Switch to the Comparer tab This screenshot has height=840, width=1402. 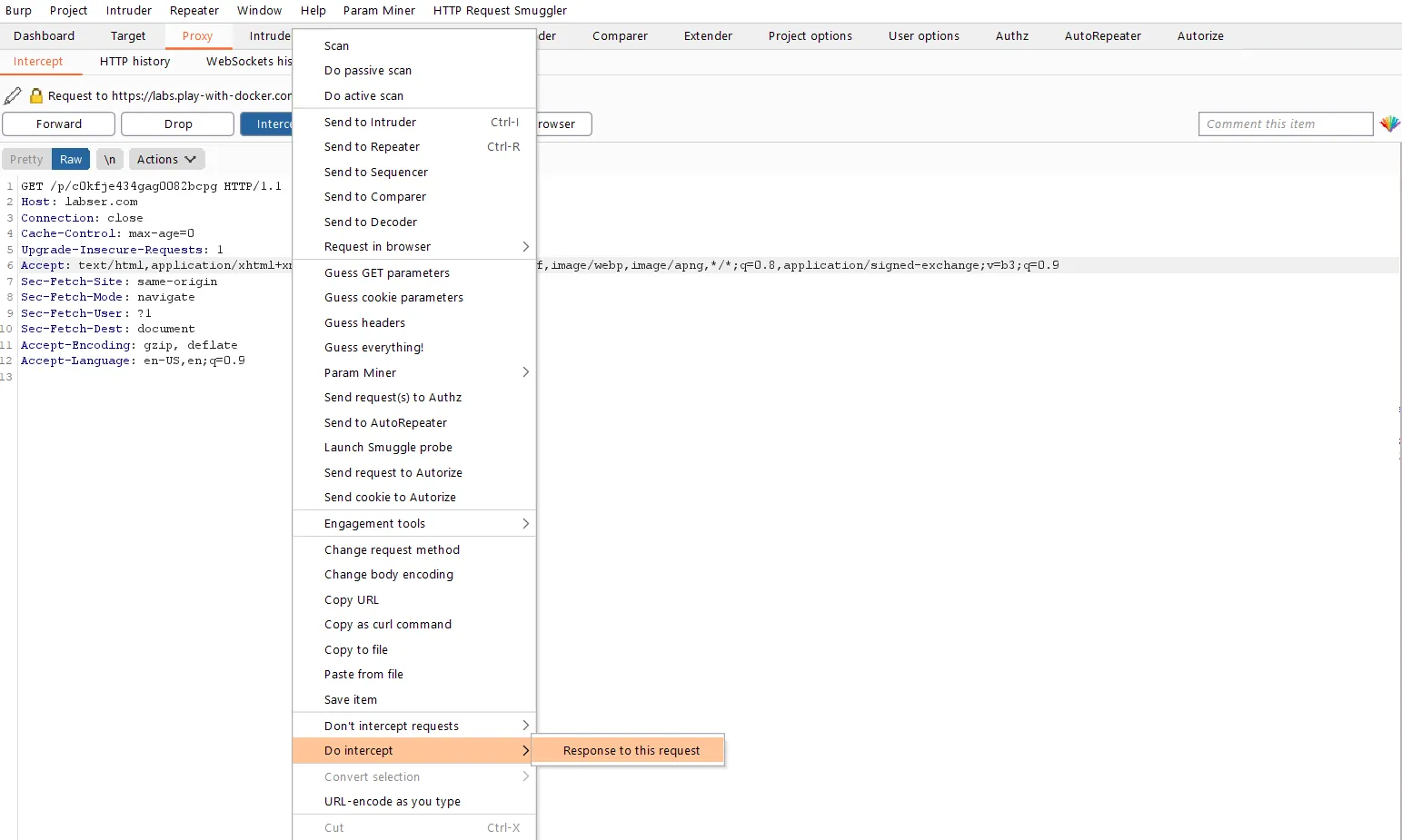621,36
